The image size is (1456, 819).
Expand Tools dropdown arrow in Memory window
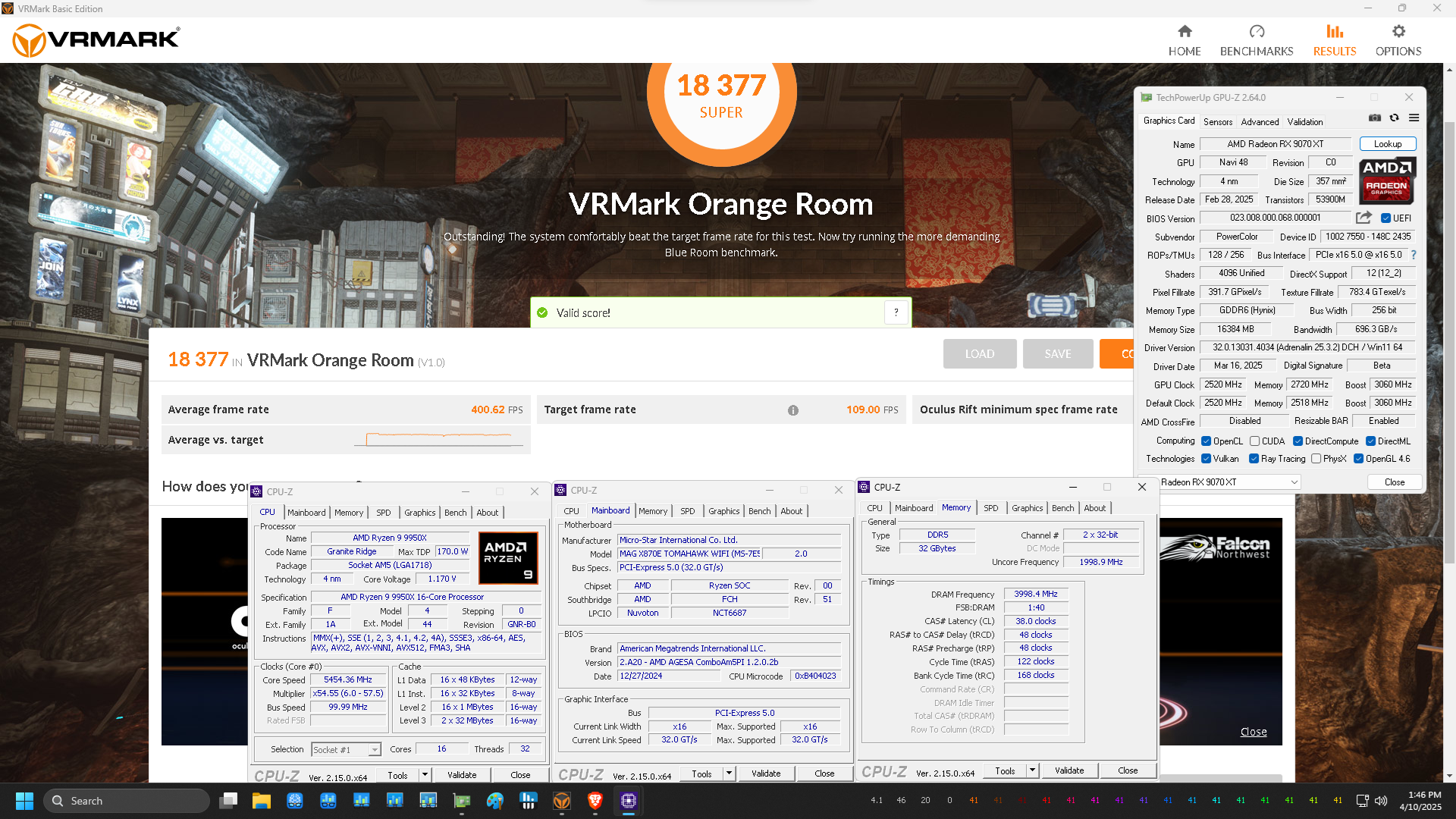point(1032,770)
